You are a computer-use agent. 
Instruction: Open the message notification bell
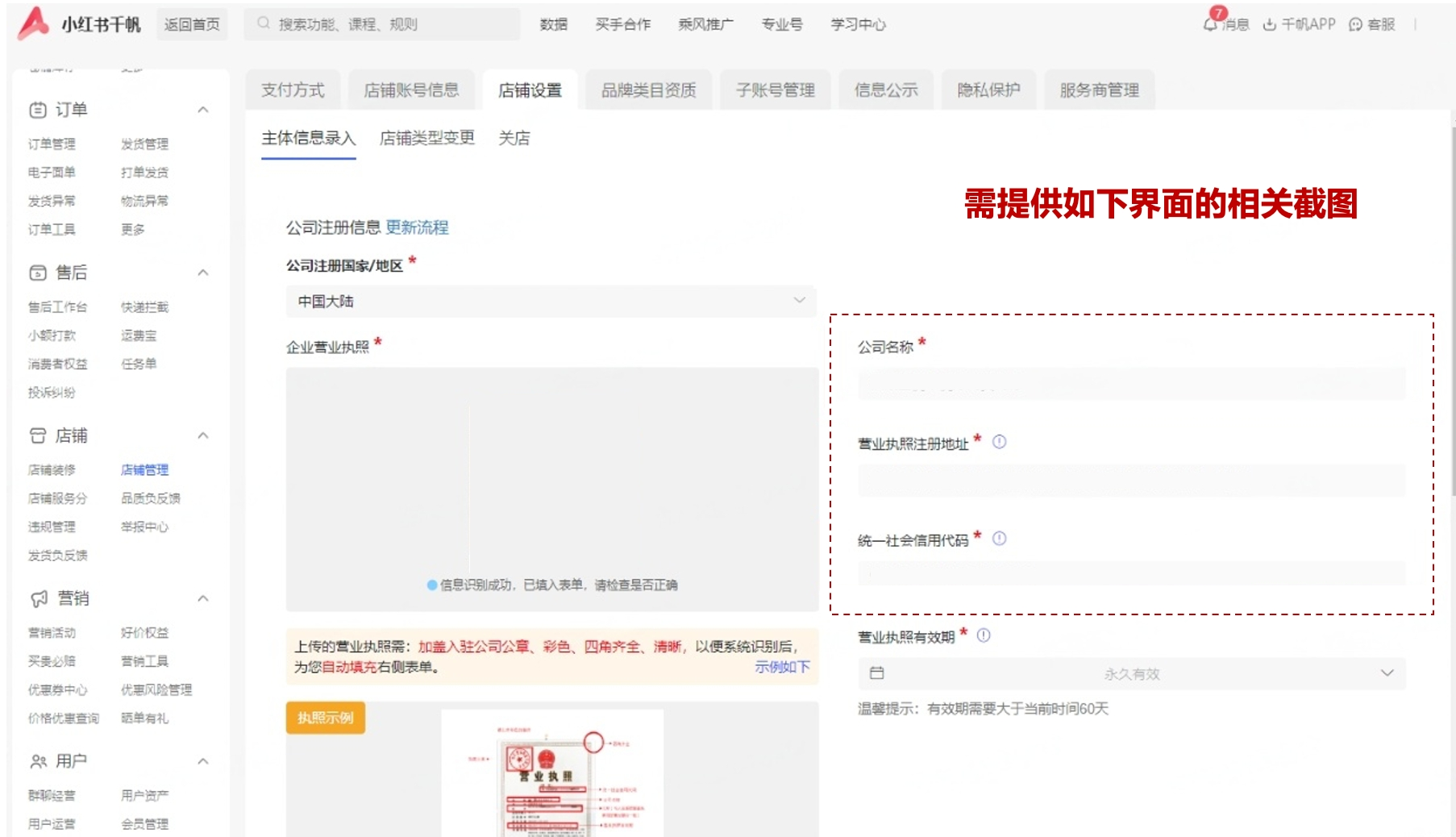(1211, 23)
